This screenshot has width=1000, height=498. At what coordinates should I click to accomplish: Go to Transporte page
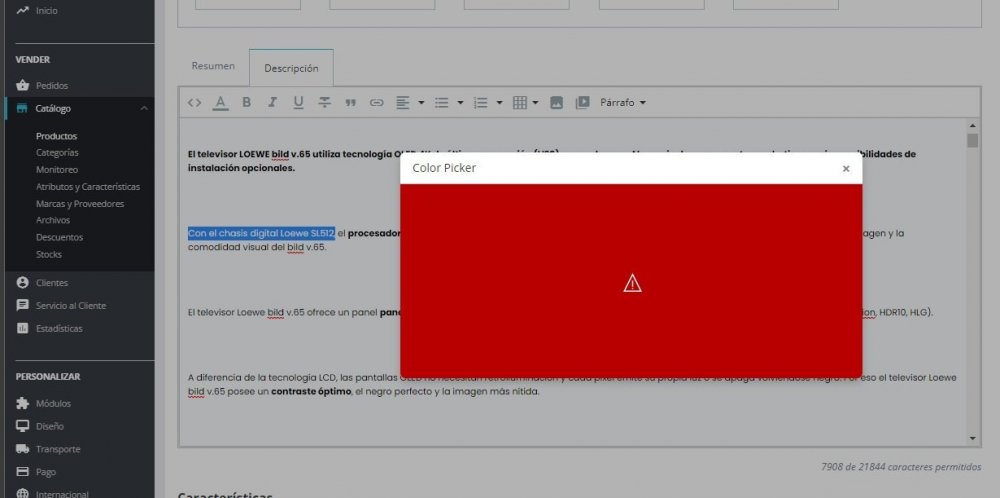click(58, 449)
